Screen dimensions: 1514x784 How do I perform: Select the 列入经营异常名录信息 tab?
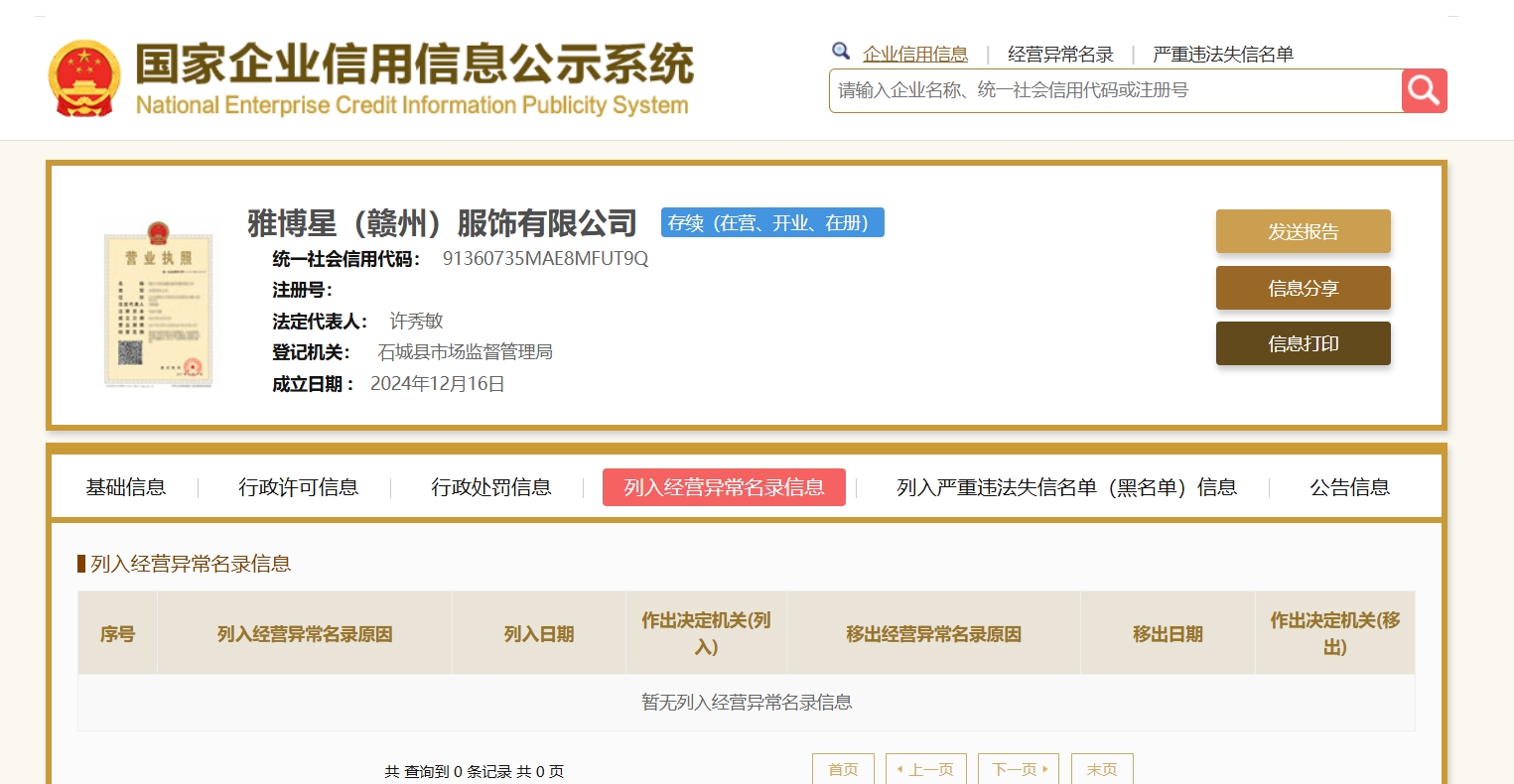click(x=724, y=487)
